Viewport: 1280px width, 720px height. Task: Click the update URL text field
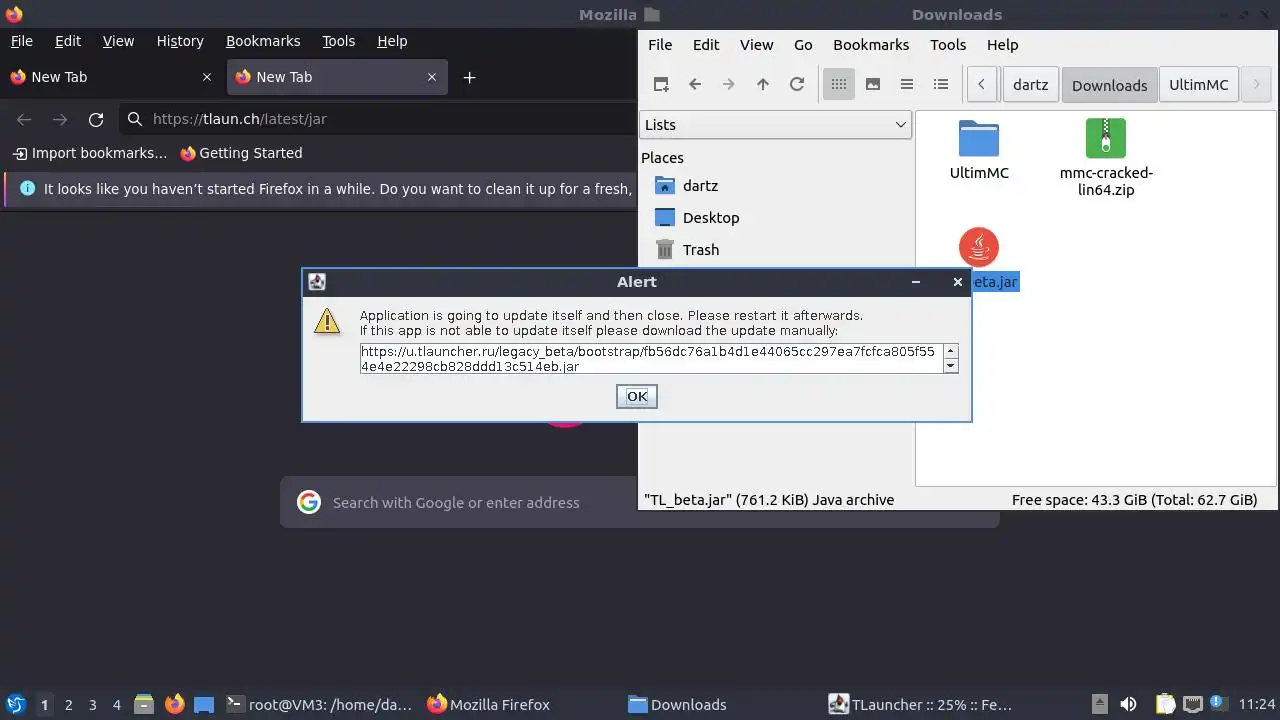pyautogui.click(x=652, y=359)
